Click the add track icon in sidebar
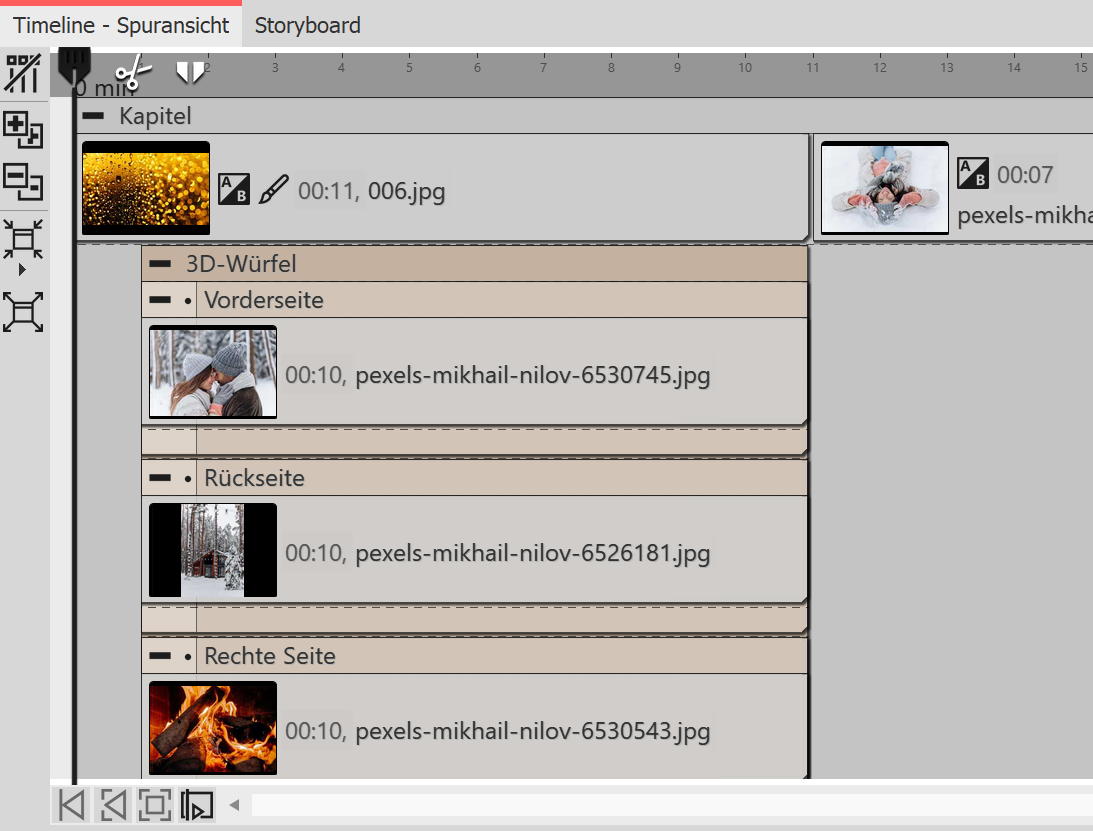Screen dimensions: 1093x831 click(x=23, y=130)
